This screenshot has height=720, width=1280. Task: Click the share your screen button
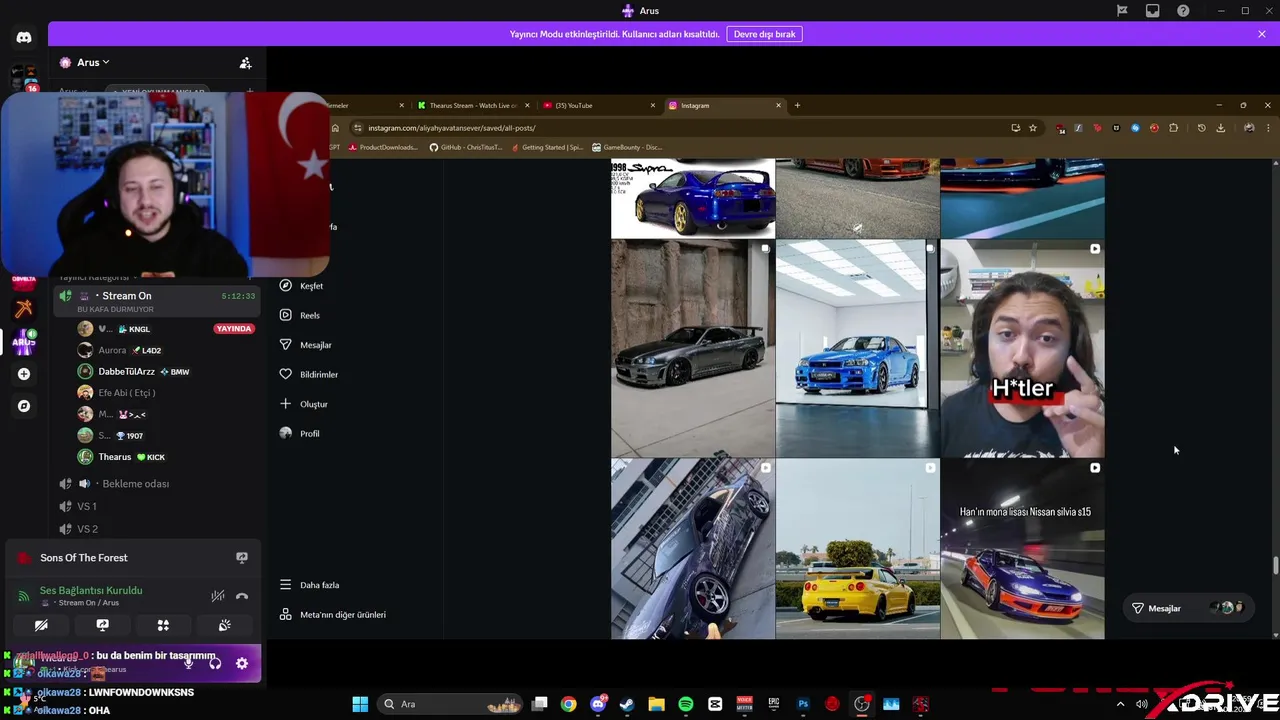(x=102, y=625)
